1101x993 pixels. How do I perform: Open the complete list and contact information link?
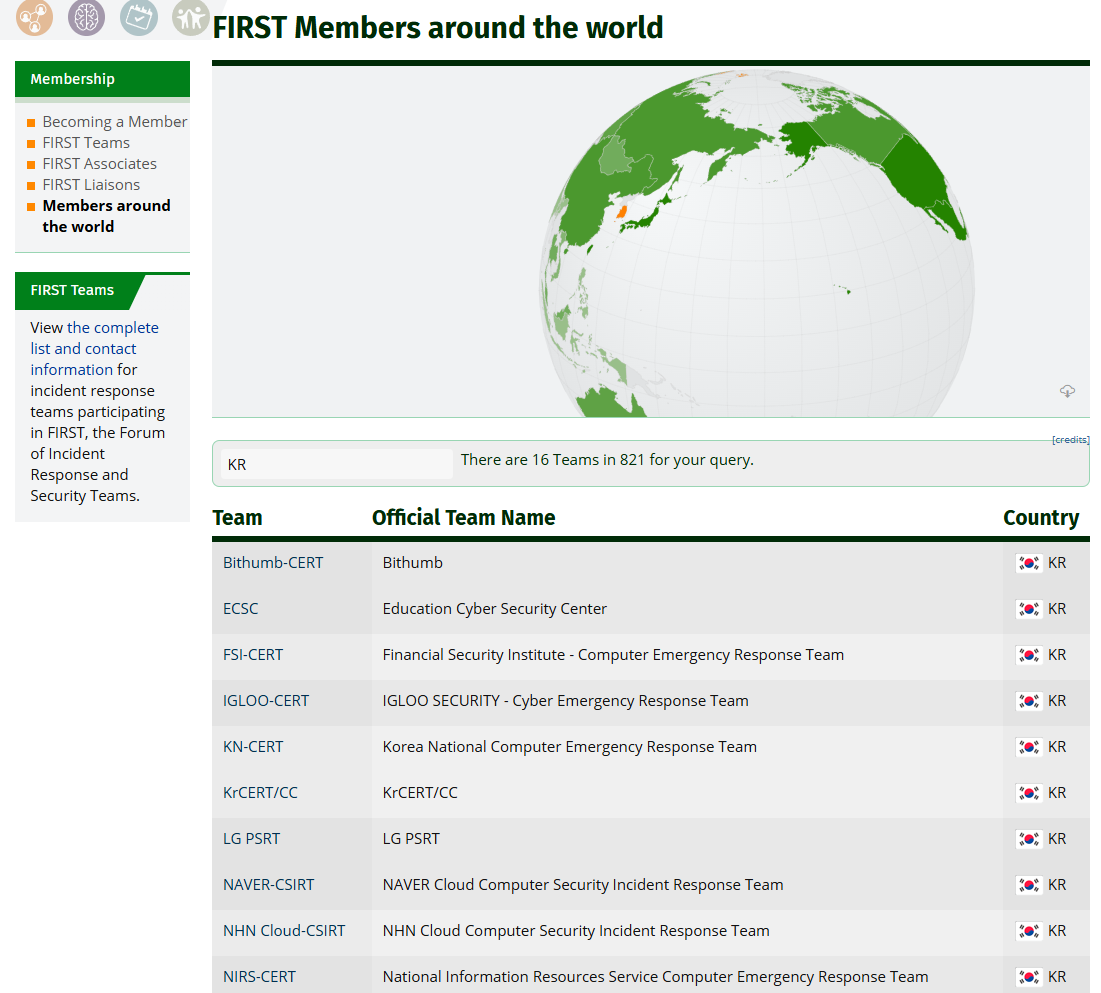[x=94, y=348]
